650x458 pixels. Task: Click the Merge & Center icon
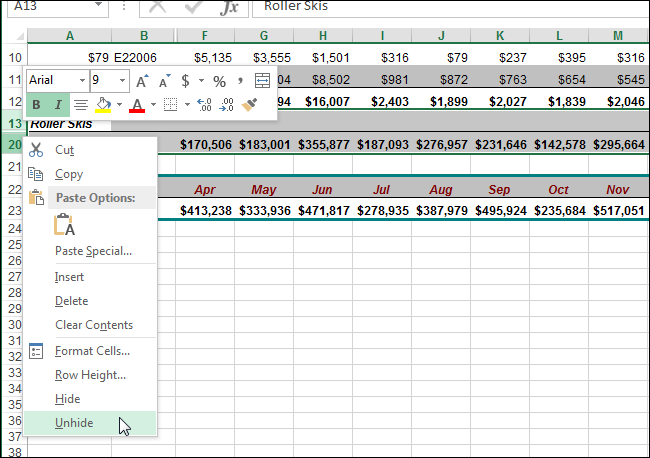pos(262,80)
